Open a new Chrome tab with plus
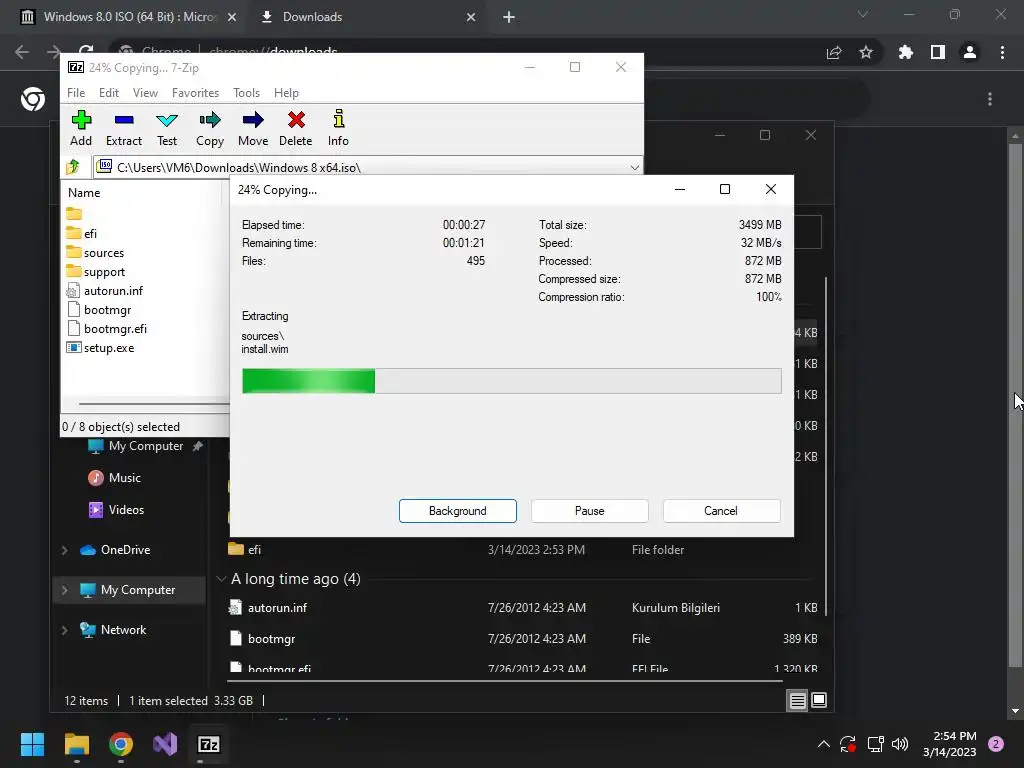This screenshot has width=1024, height=768. pos(509,17)
